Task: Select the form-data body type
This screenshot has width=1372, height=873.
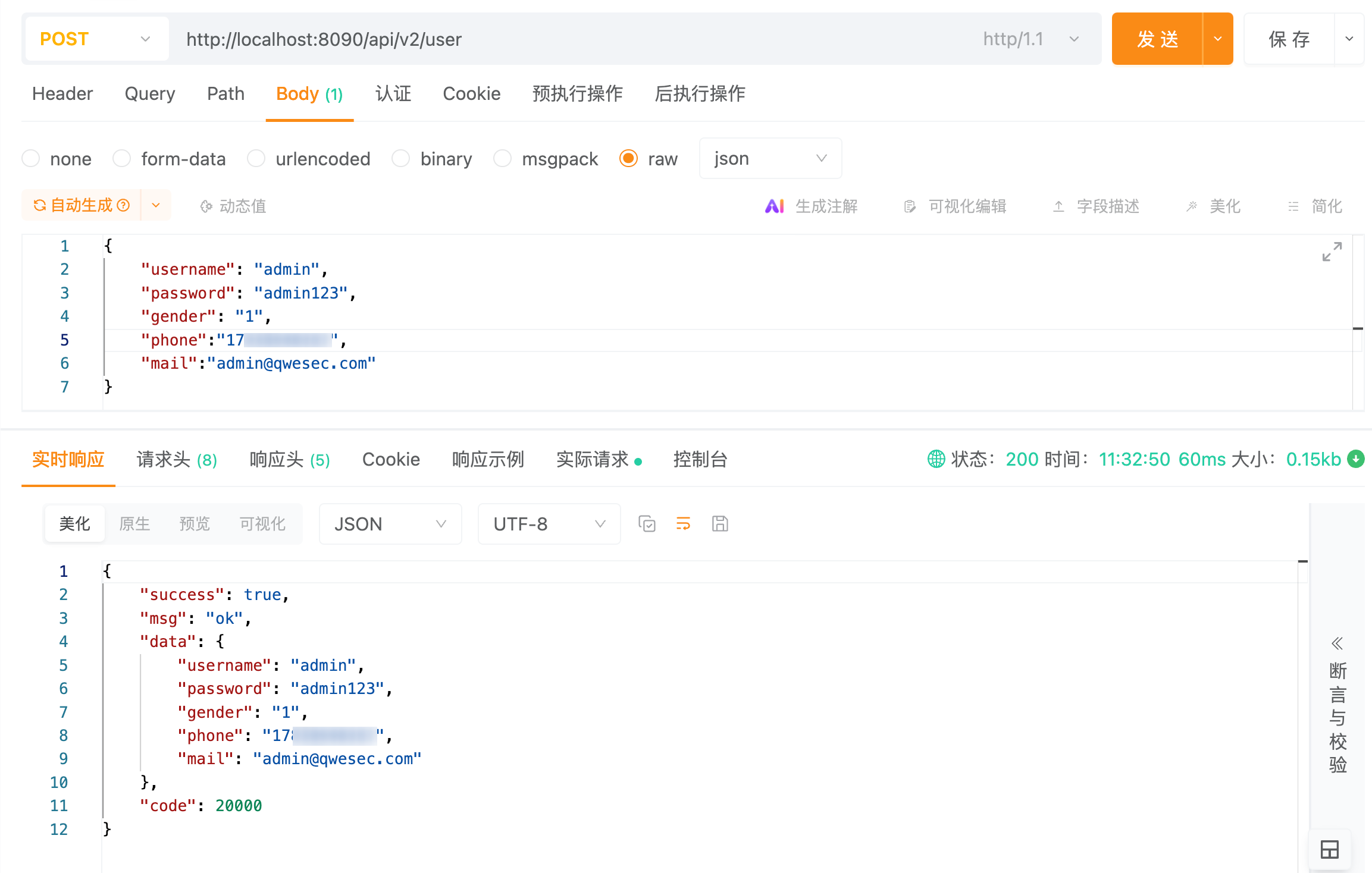Action: tap(122, 159)
